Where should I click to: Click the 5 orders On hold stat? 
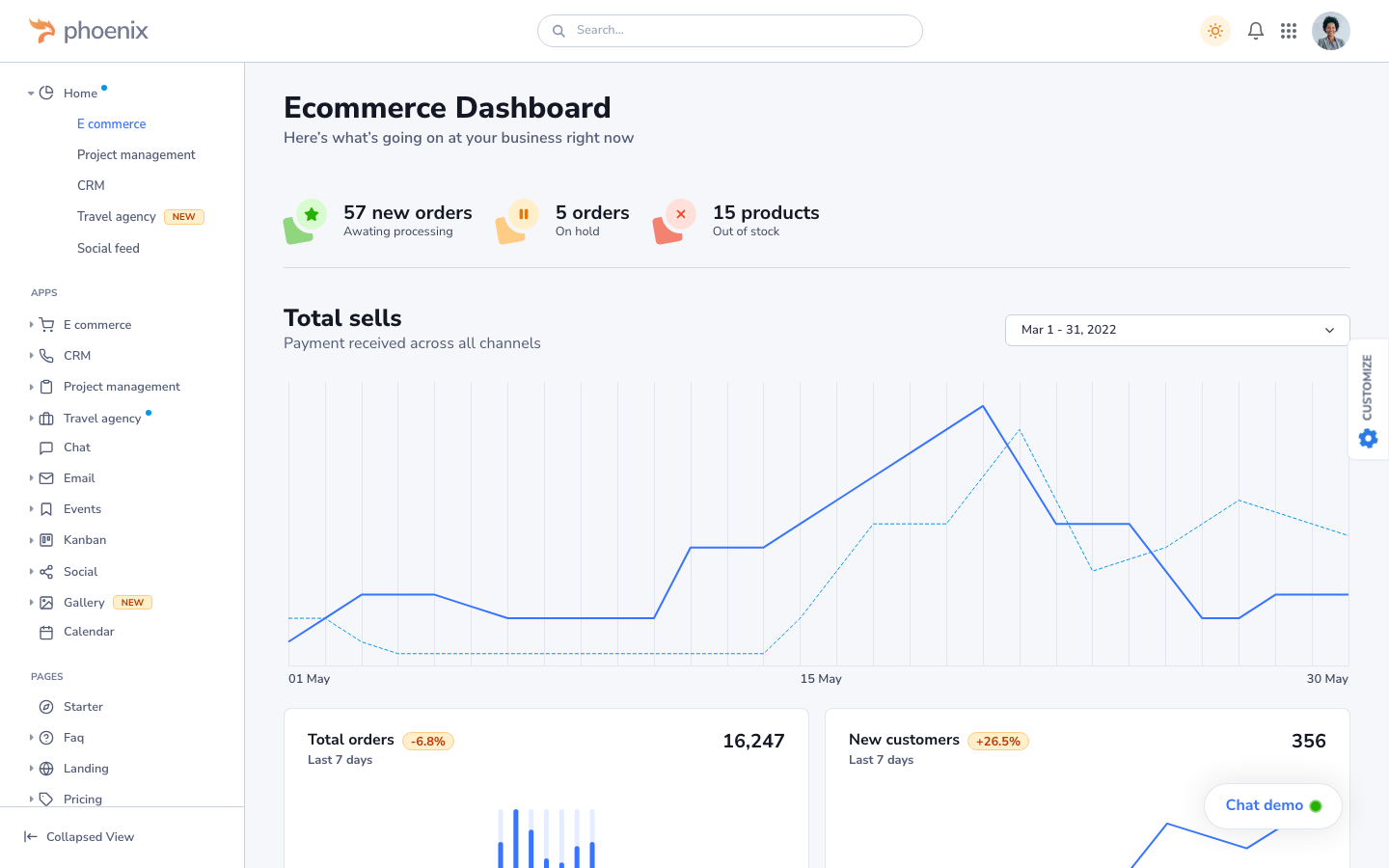click(562, 221)
